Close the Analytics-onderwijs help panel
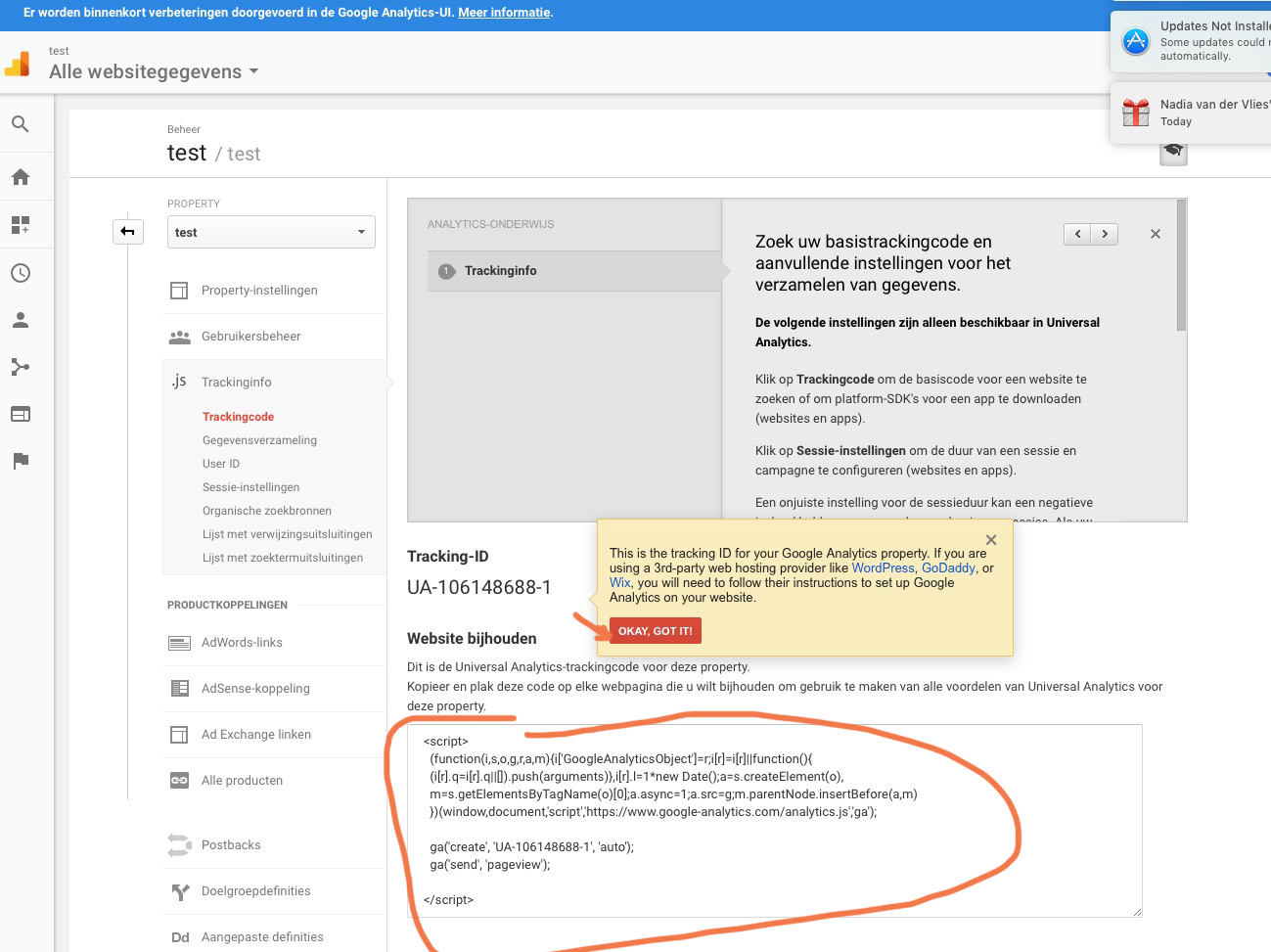Viewport: 1271px width, 952px height. click(1156, 234)
